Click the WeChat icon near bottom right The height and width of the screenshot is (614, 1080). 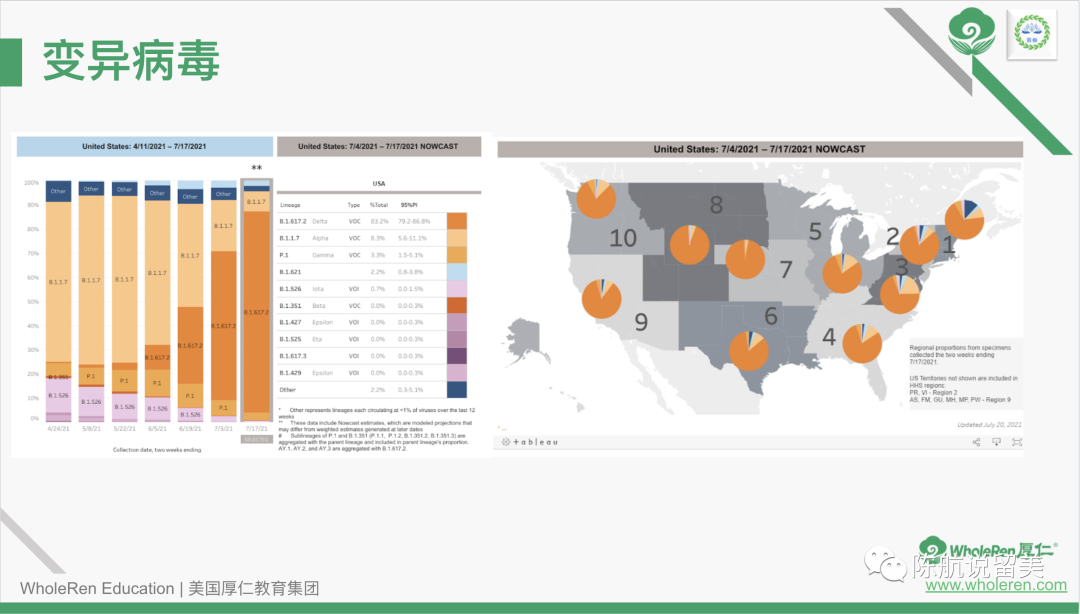point(887,564)
